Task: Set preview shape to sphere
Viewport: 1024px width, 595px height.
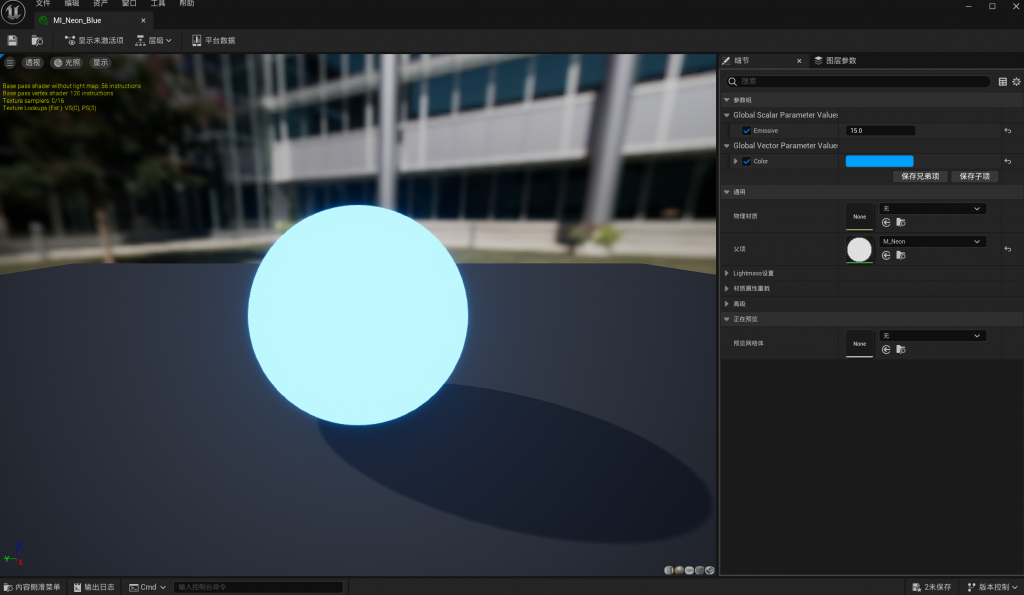Action: coord(679,570)
